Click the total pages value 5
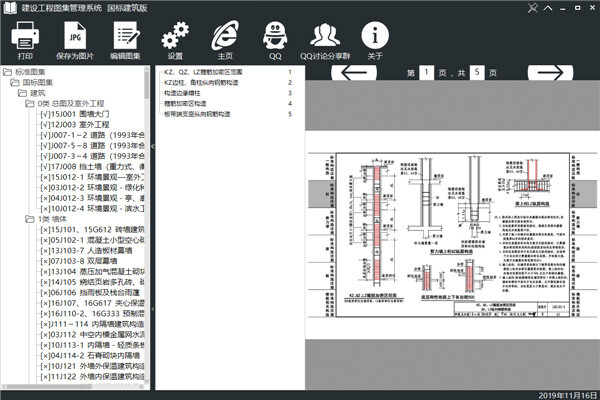 pyautogui.click(x=477, y=72)
